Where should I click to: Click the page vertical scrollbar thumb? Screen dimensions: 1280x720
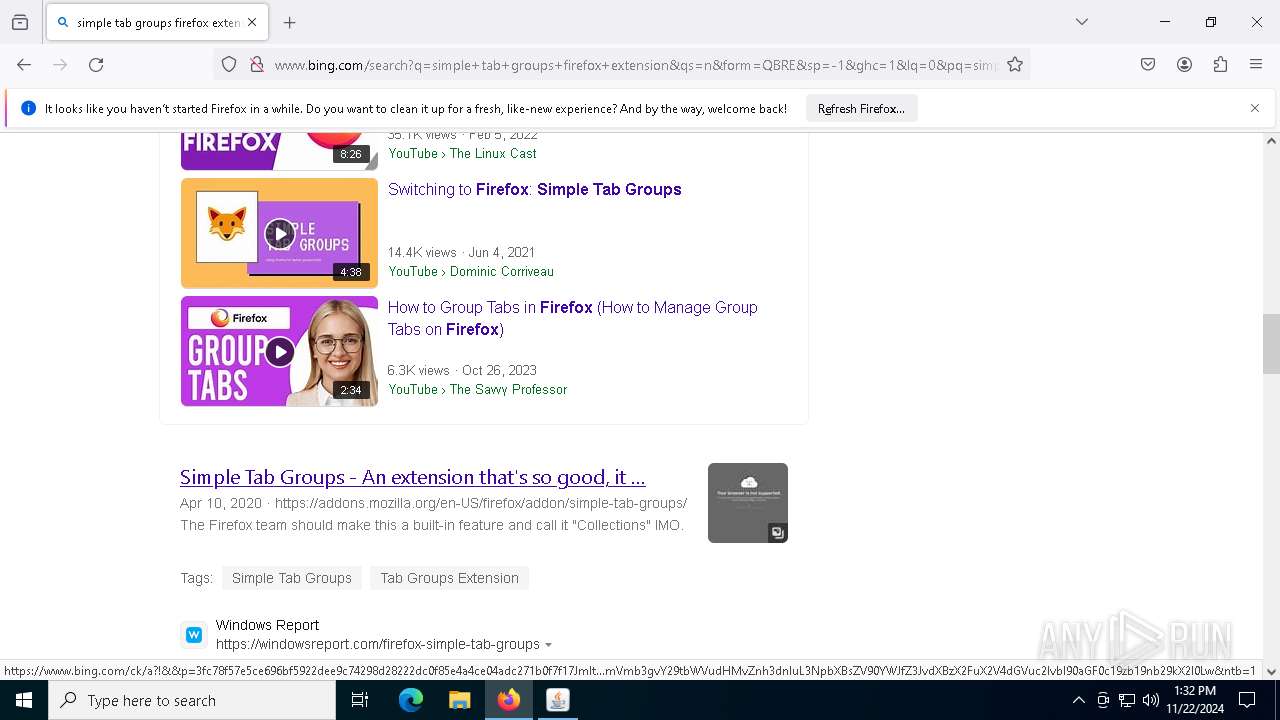[x=1271, y=344]
